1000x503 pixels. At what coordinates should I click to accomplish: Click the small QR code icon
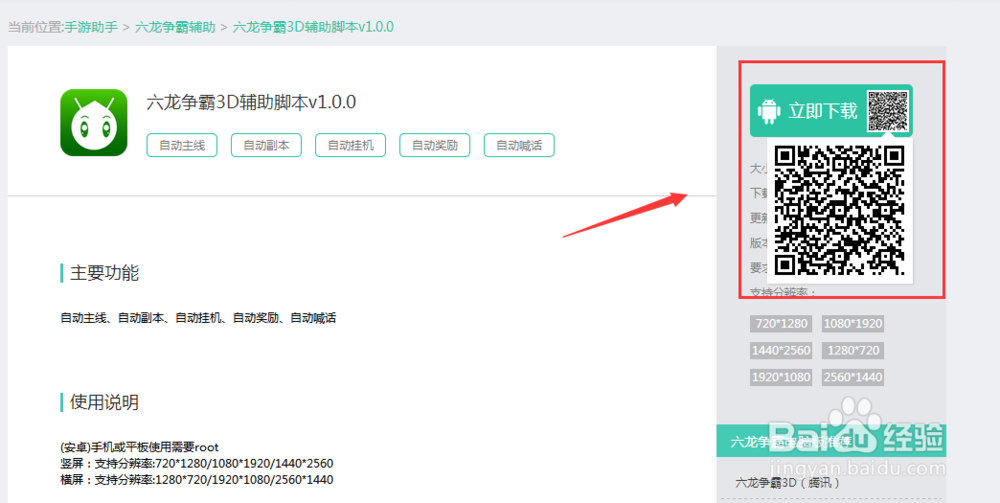click(888, 111)
